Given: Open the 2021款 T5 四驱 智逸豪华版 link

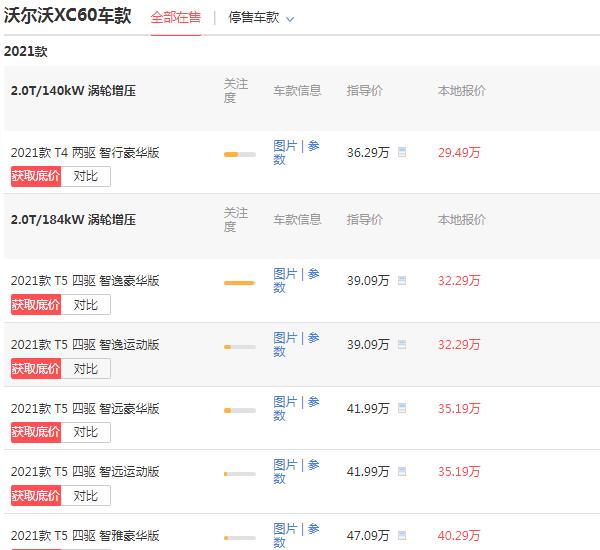Looking at the screenshot, I should [x=85, y=281].
